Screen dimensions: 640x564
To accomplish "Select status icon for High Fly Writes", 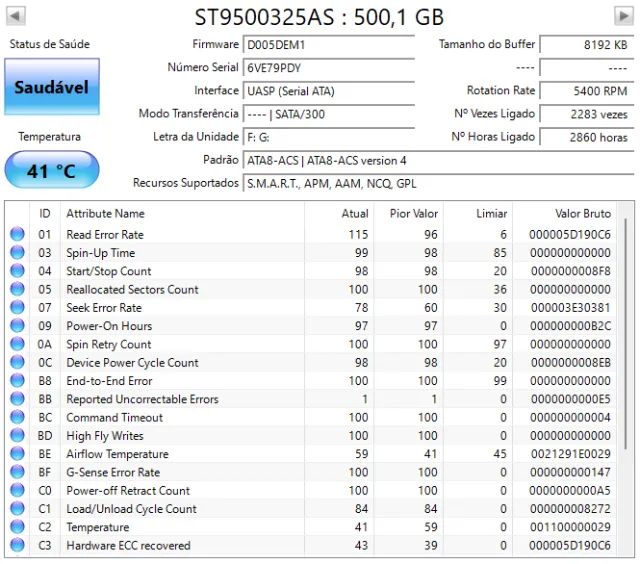I will click(x=17, y=435).
